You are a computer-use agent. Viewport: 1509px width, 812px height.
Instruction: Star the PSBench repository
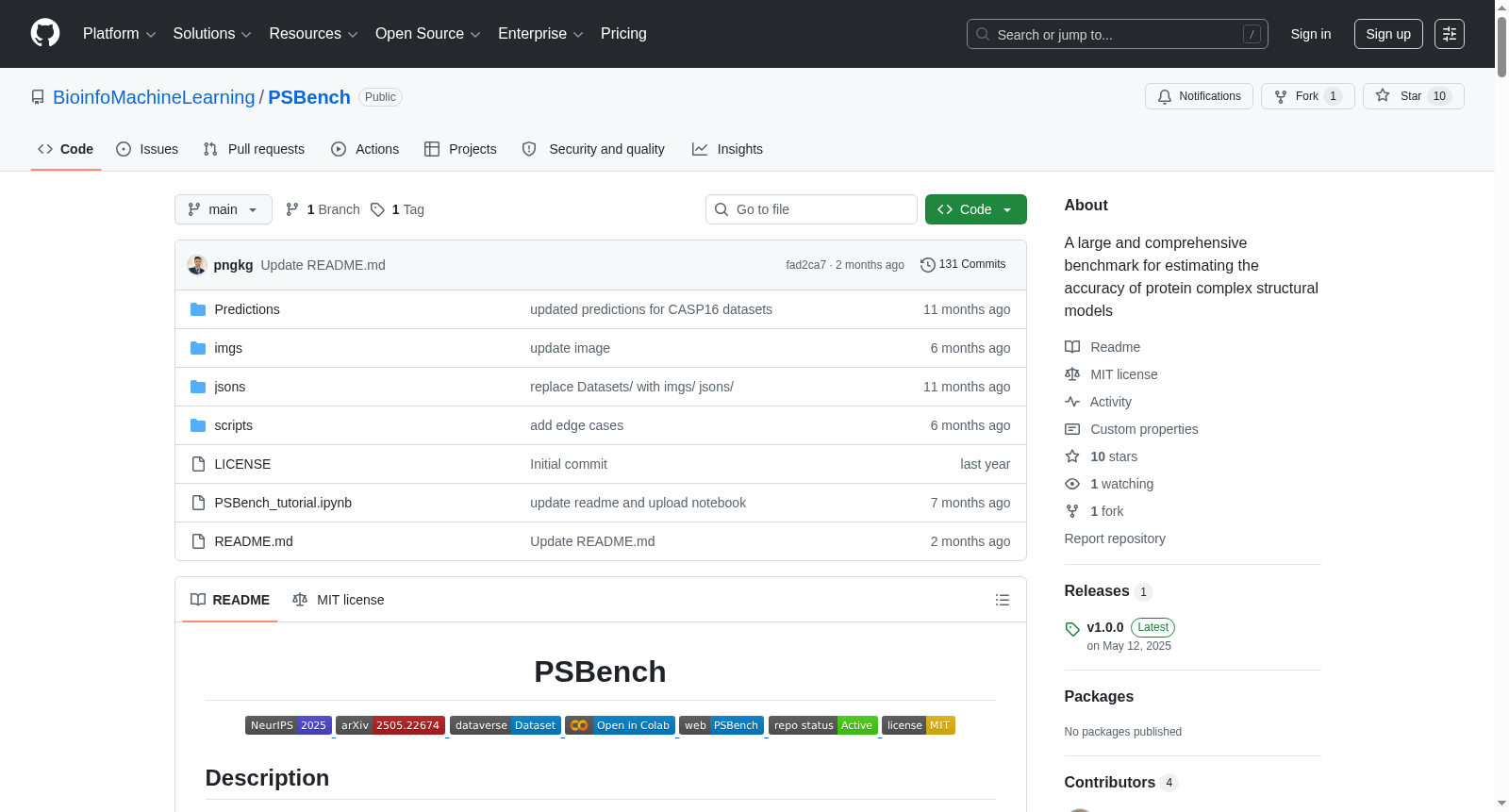pos(1413,96)
